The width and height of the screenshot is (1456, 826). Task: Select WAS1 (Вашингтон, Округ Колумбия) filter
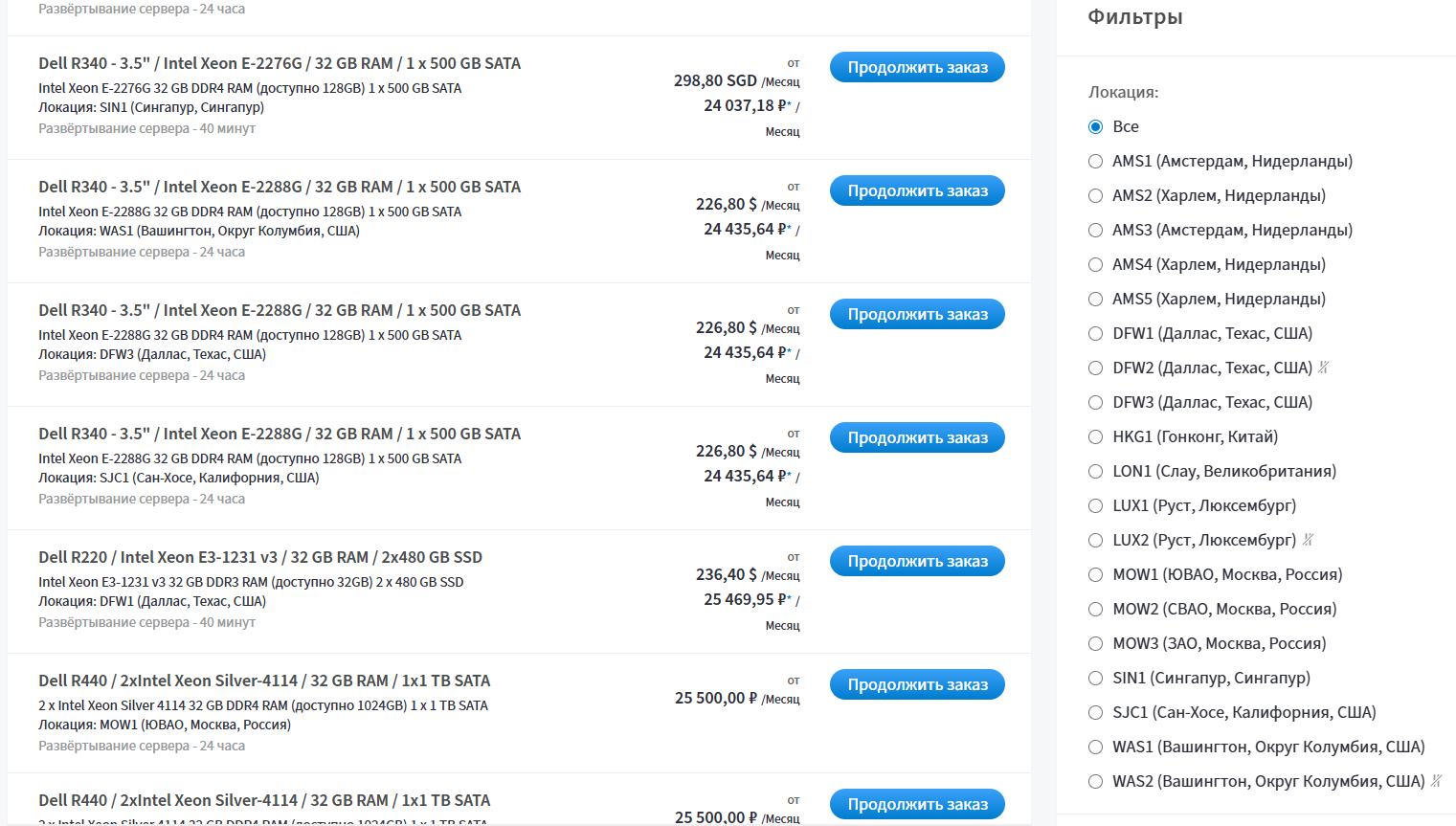[x=1095, y=748]
